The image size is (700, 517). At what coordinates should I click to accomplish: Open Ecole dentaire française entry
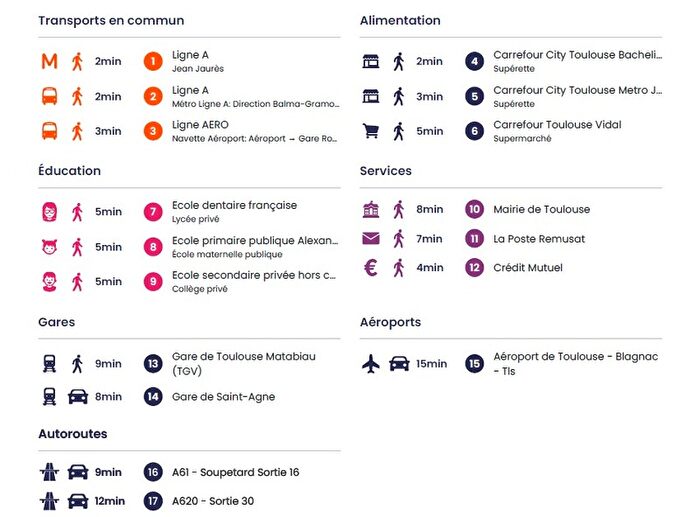click(x=234, y=205)
